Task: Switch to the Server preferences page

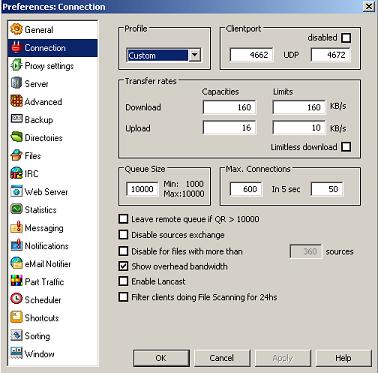Action: click(52, 84)
